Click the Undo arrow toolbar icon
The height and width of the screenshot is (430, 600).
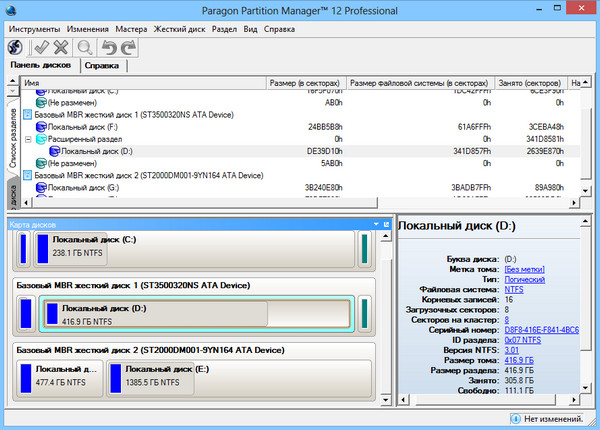(108, 47)
